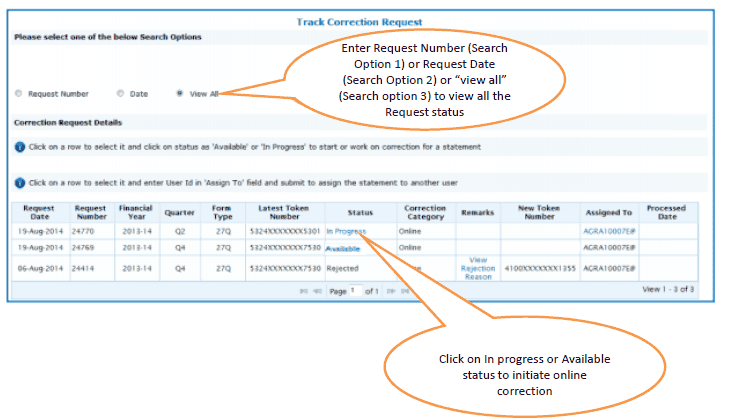The image size is (729, 420).
Task: Click Assigned To value for request 24770
Action: 610,231
